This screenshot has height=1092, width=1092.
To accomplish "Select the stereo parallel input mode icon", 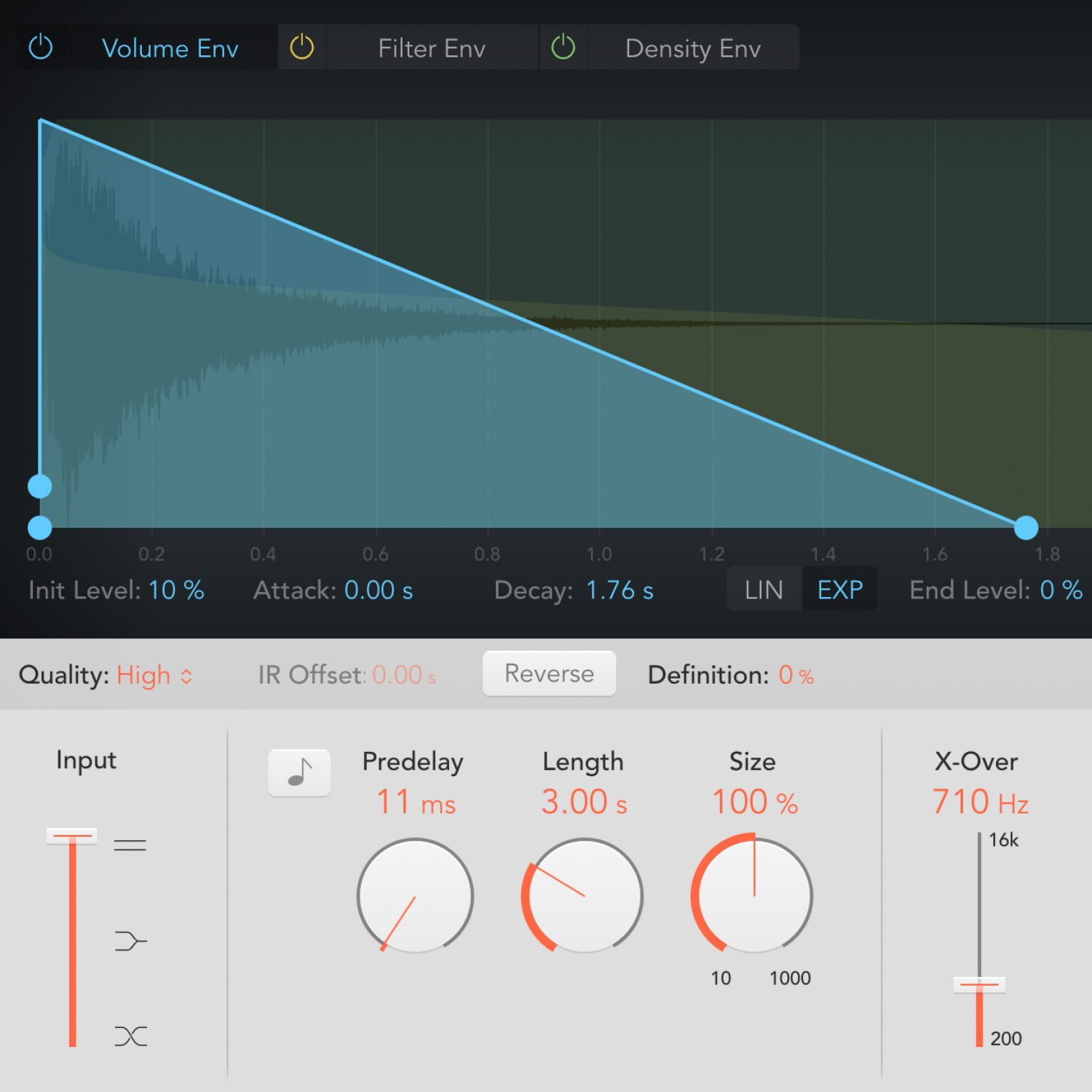I will (x=130, y=845).
